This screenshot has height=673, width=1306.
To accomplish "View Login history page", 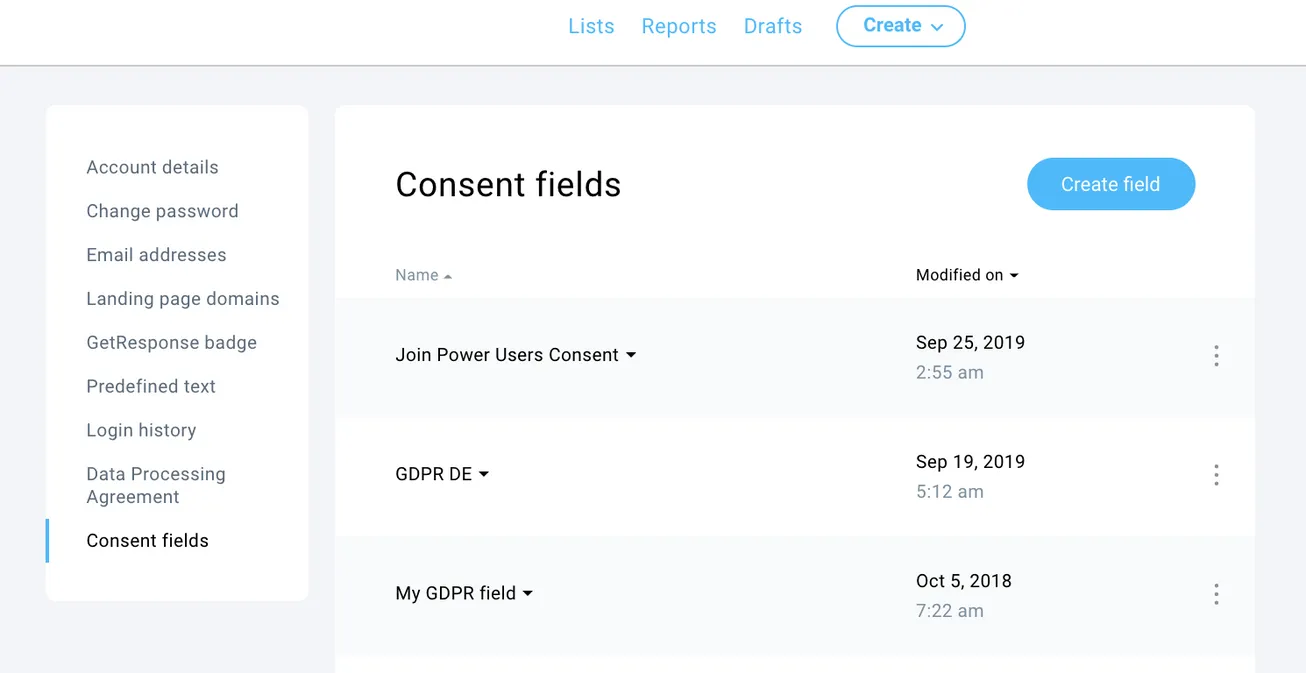I will coord(141,430).
